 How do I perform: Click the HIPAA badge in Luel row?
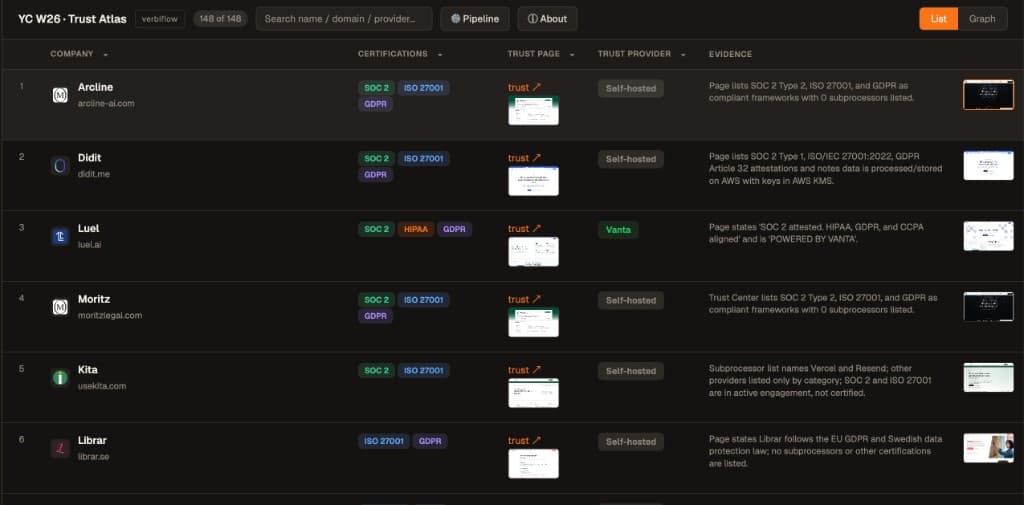[x=416, y=229]
